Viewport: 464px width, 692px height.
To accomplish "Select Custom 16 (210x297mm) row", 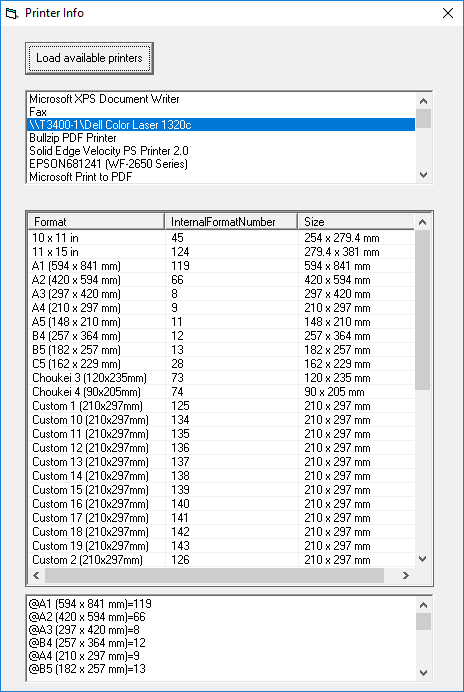I will (x=222, y=504).
